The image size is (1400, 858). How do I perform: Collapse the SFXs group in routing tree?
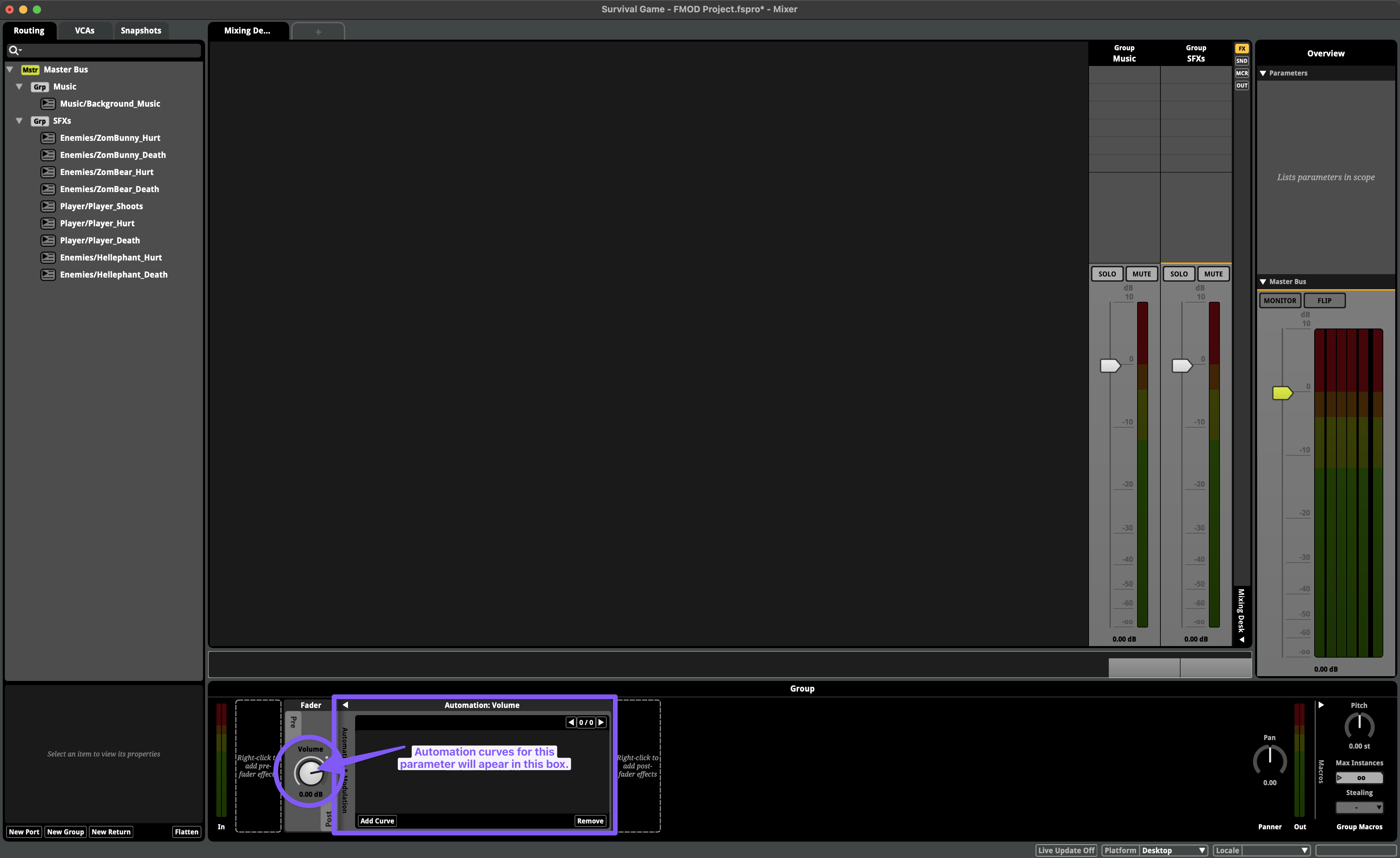pos(19,120)
